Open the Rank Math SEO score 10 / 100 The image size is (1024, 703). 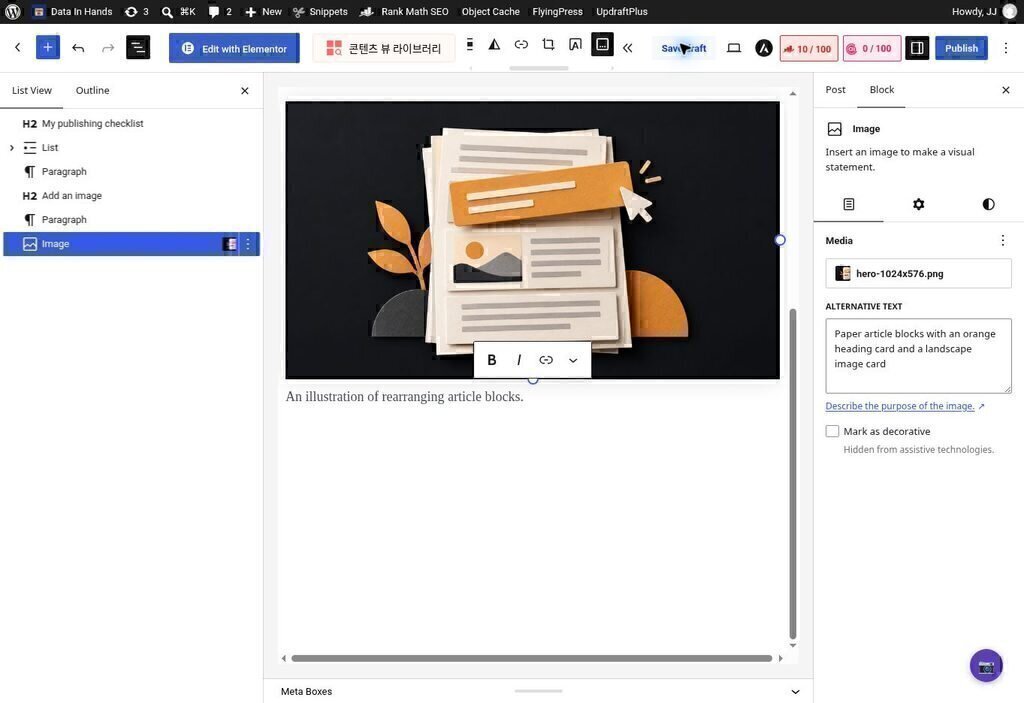pos(808,48)
